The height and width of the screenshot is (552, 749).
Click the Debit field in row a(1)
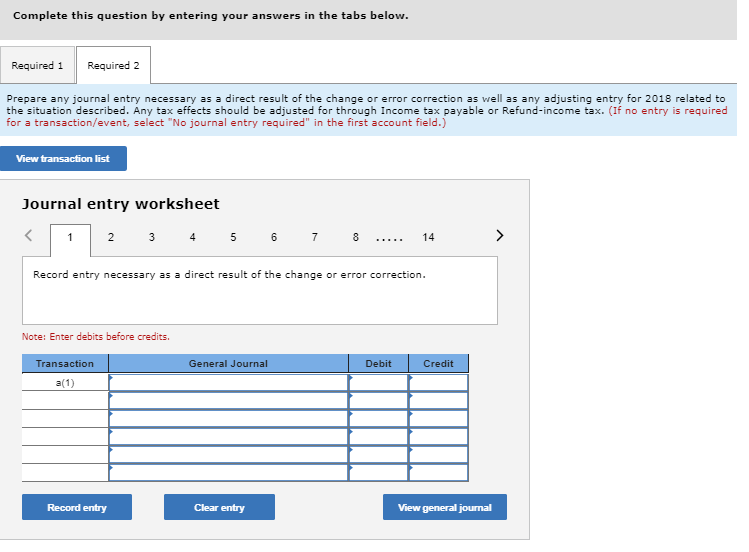(x=378, y=382)
